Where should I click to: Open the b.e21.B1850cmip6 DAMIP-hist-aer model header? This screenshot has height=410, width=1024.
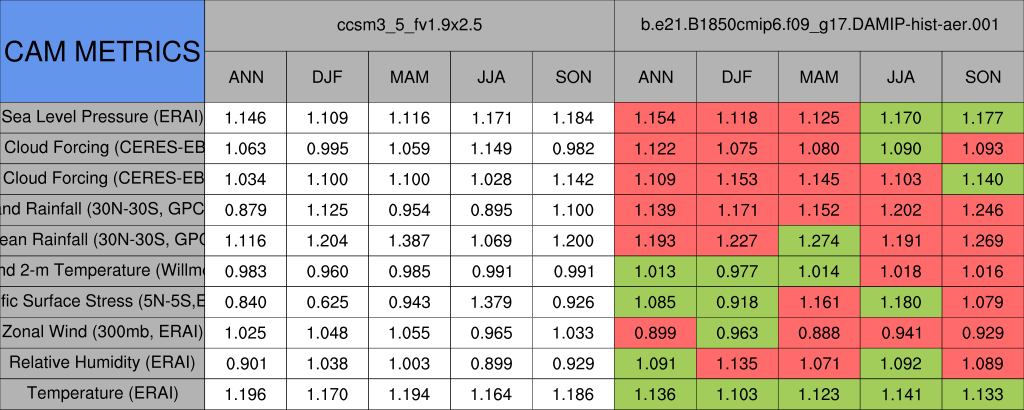[819, 26]
